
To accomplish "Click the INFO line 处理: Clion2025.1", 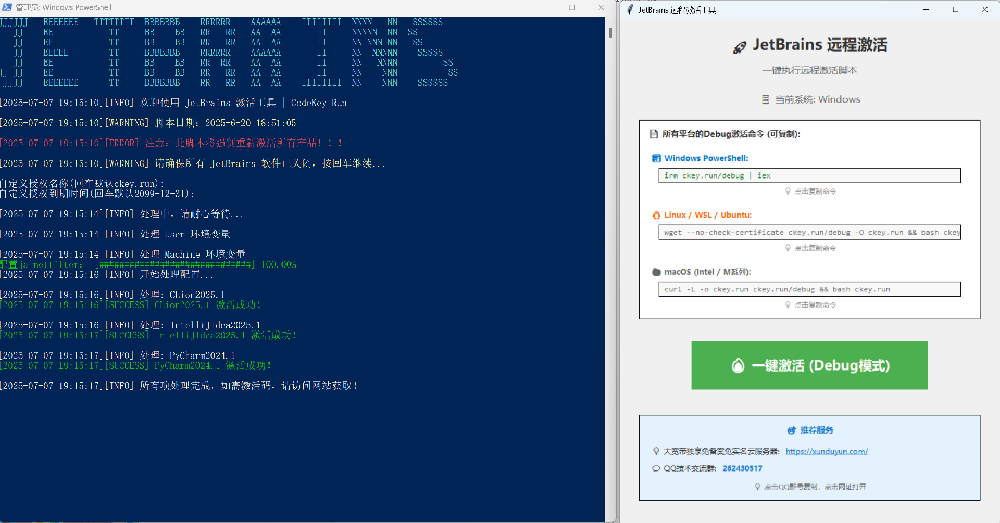I will pyautogui.click(x=112, y=295).
